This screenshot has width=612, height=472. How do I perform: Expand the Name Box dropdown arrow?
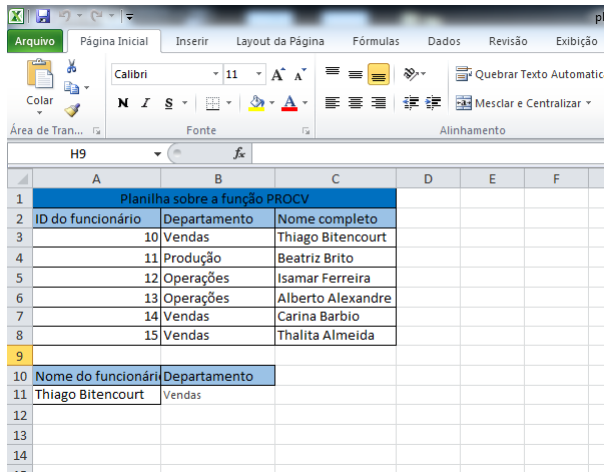coord(157,154)
